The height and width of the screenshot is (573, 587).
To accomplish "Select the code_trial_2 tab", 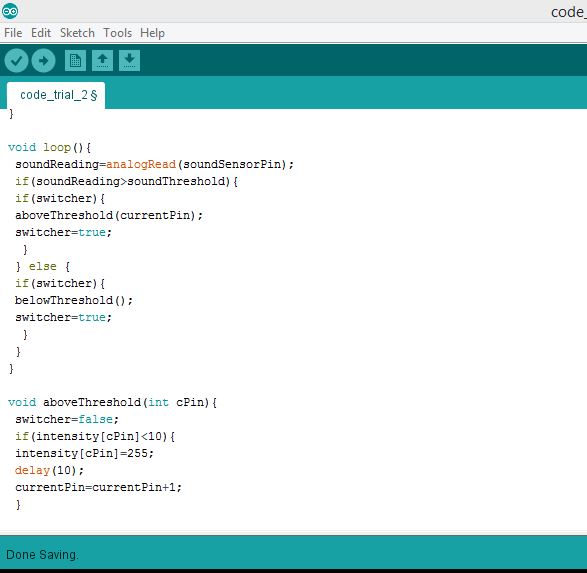I will click(x=56, y=95).
